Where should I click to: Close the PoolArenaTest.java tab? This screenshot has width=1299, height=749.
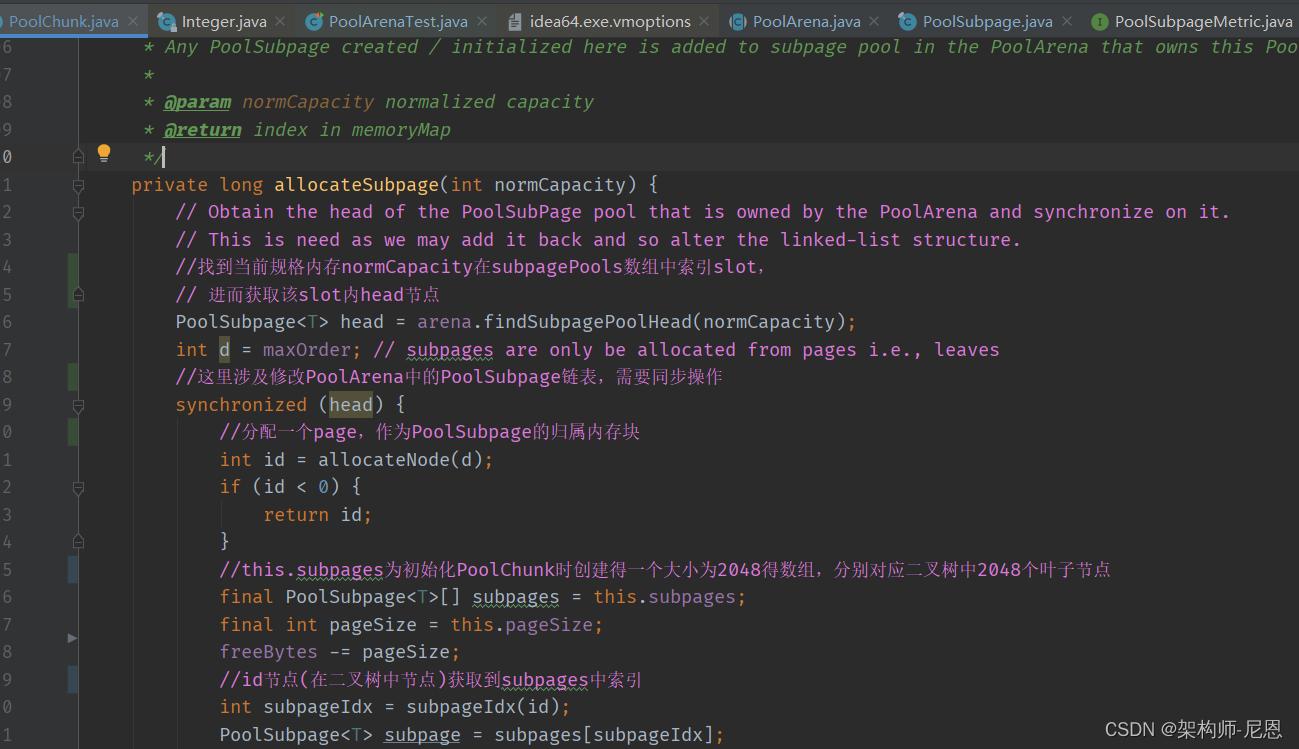coord(481,21)
